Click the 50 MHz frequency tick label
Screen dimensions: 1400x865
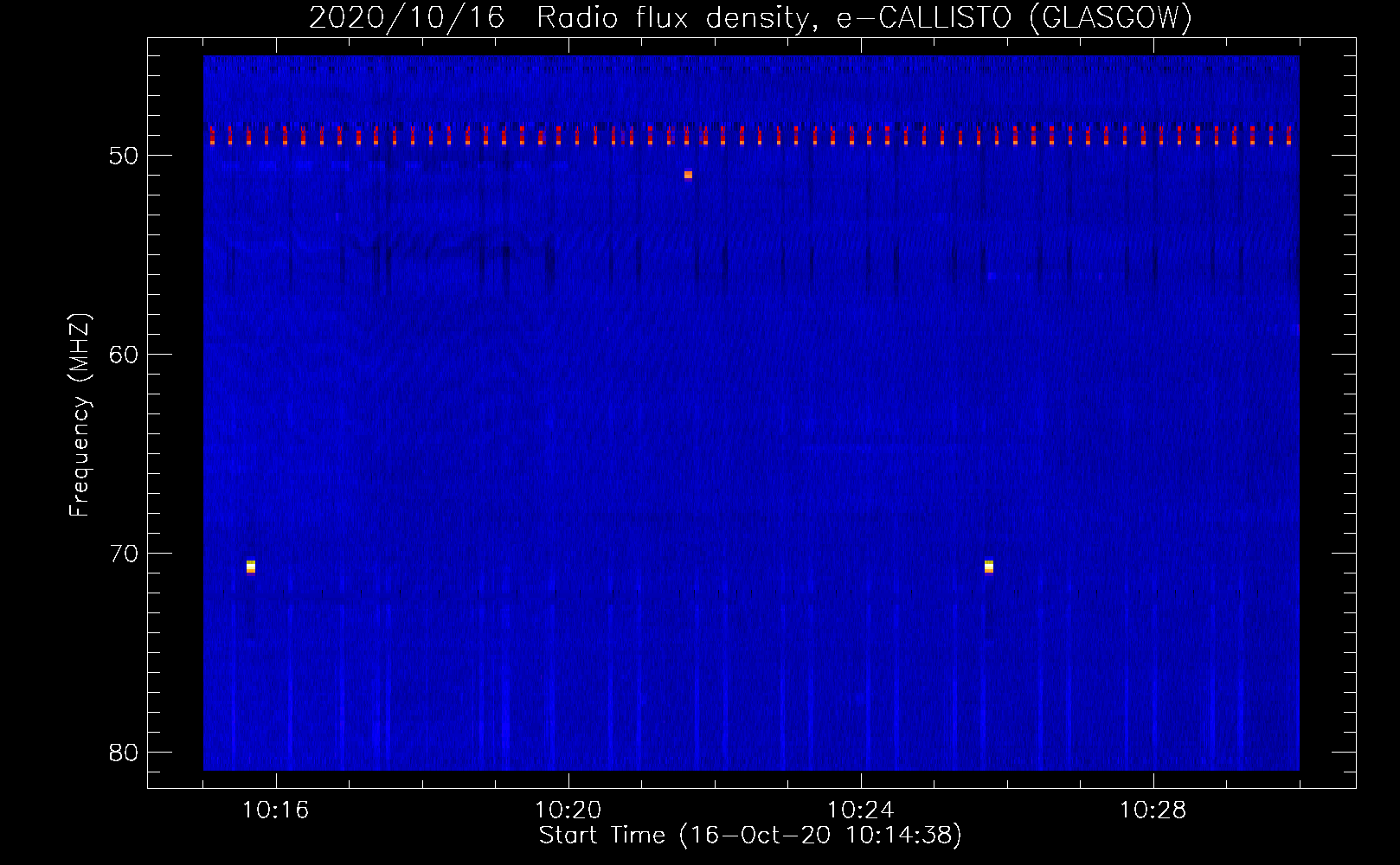pyautogui.click(x=124, y=156)
